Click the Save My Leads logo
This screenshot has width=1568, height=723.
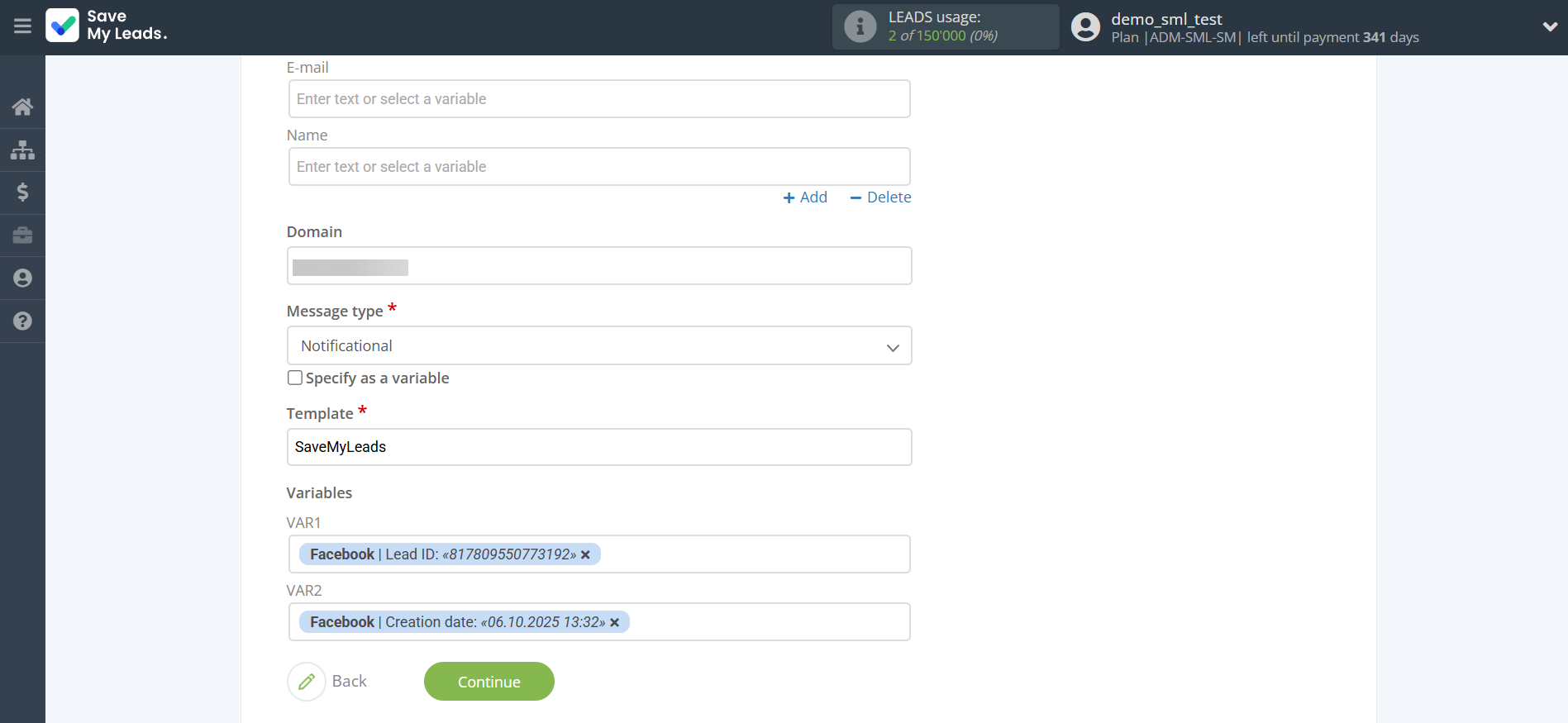[107, 26]
